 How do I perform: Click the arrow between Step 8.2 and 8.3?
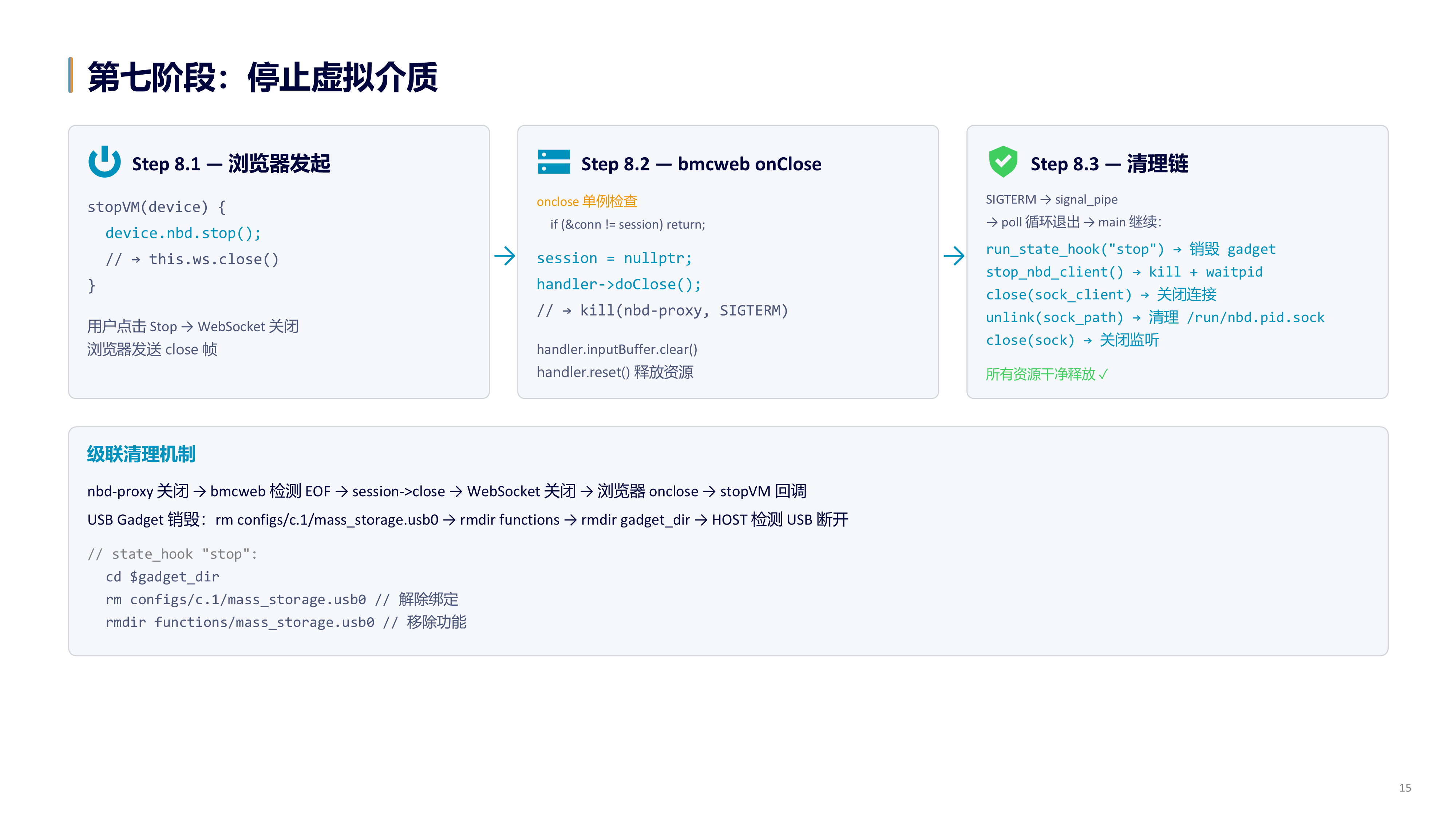click(954, 256)
